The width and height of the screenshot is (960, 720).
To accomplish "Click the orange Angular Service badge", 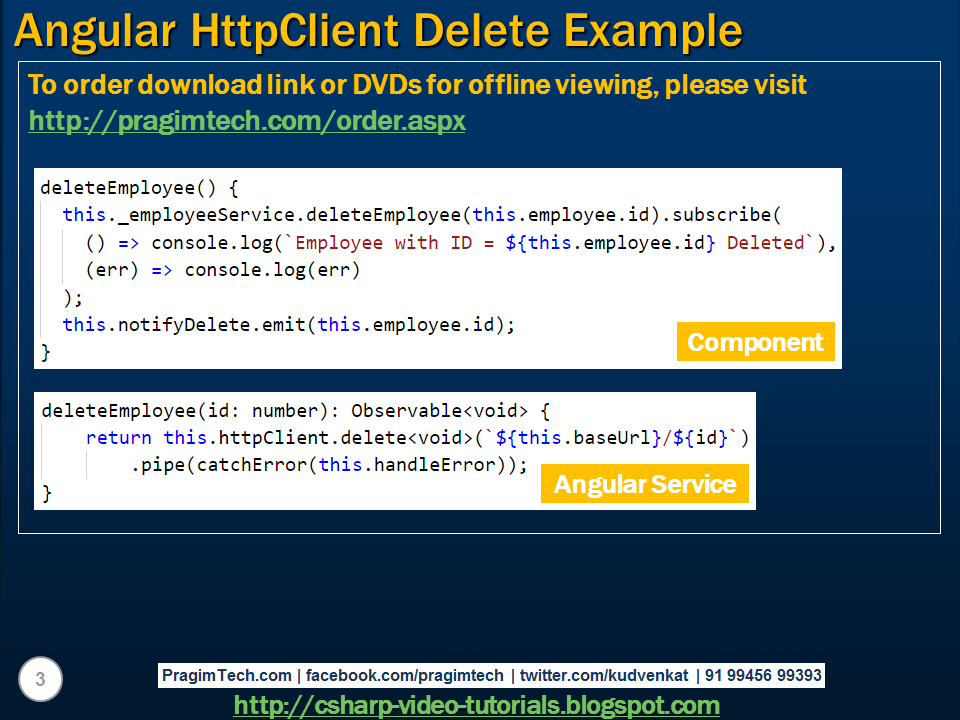I will pos(645,483).
